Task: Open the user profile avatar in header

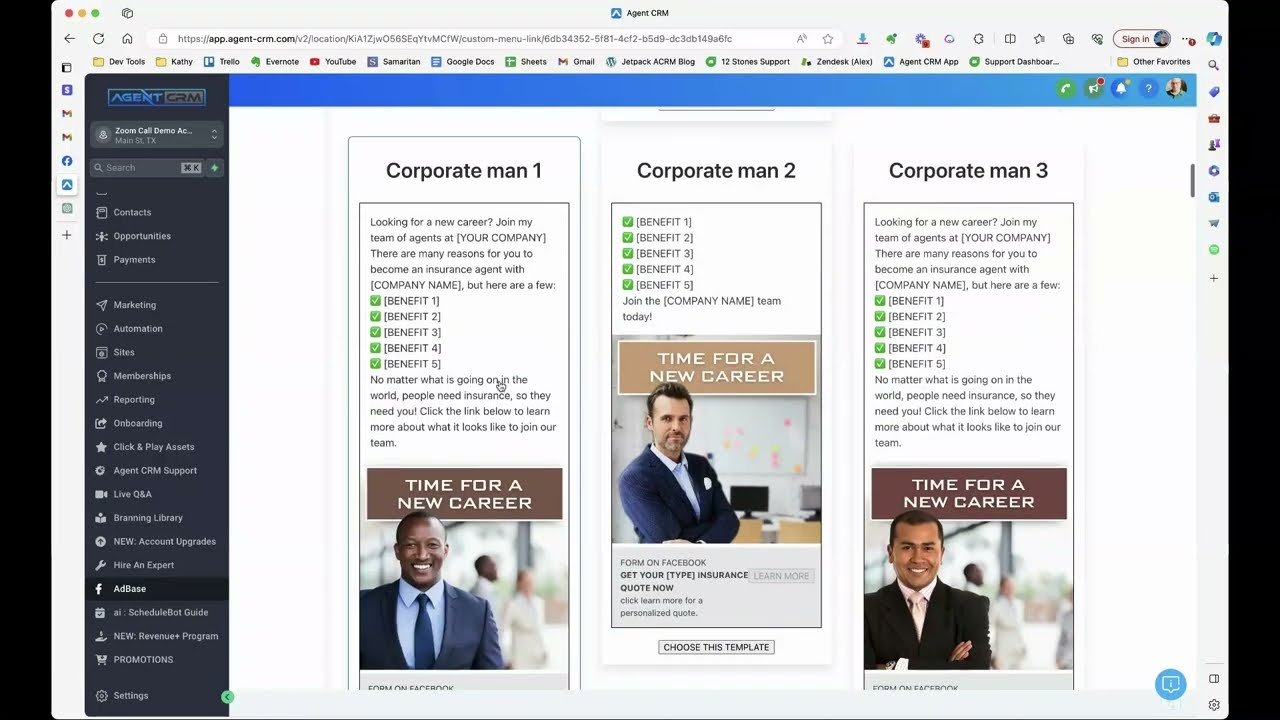Action: (1176, 89)
